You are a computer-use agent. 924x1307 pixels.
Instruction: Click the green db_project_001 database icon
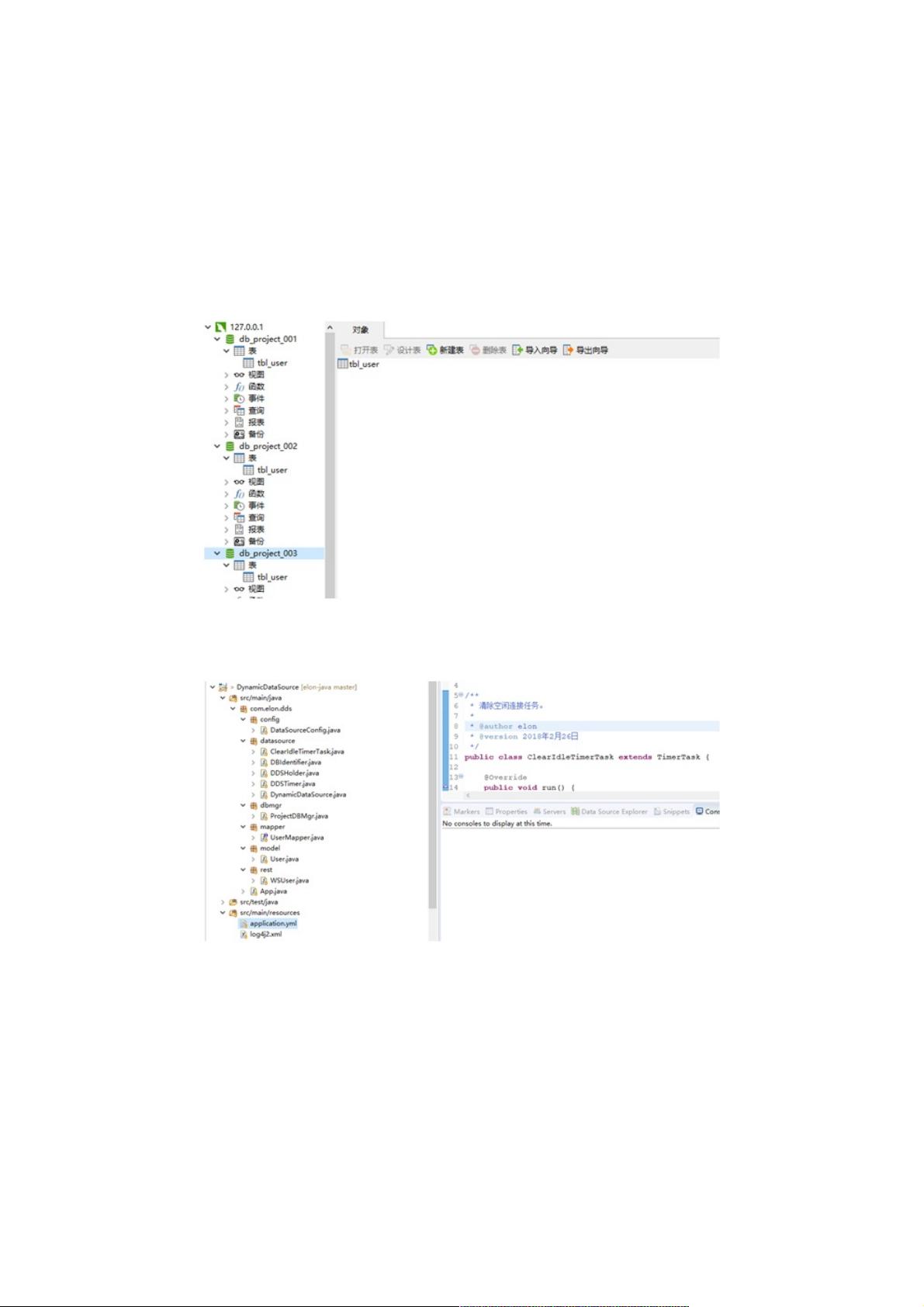(x=230, y=339)
